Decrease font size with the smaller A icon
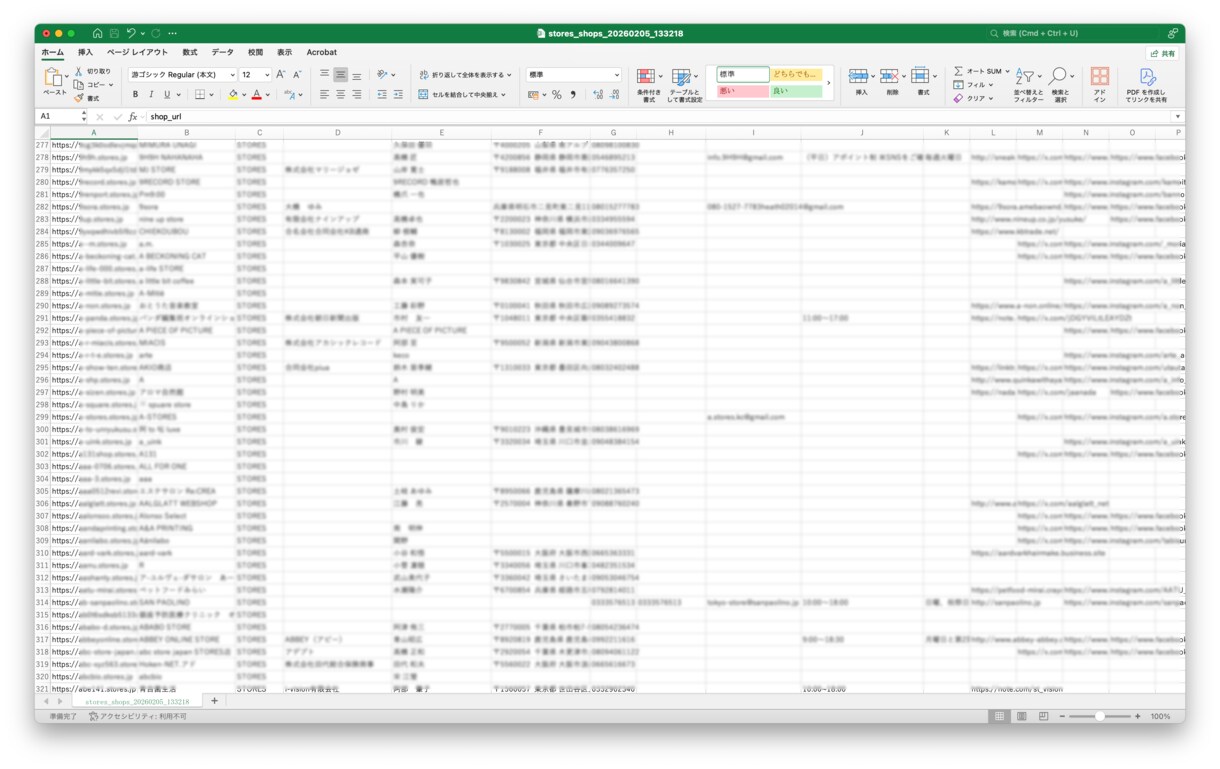1220x769 pixels. 297,74
